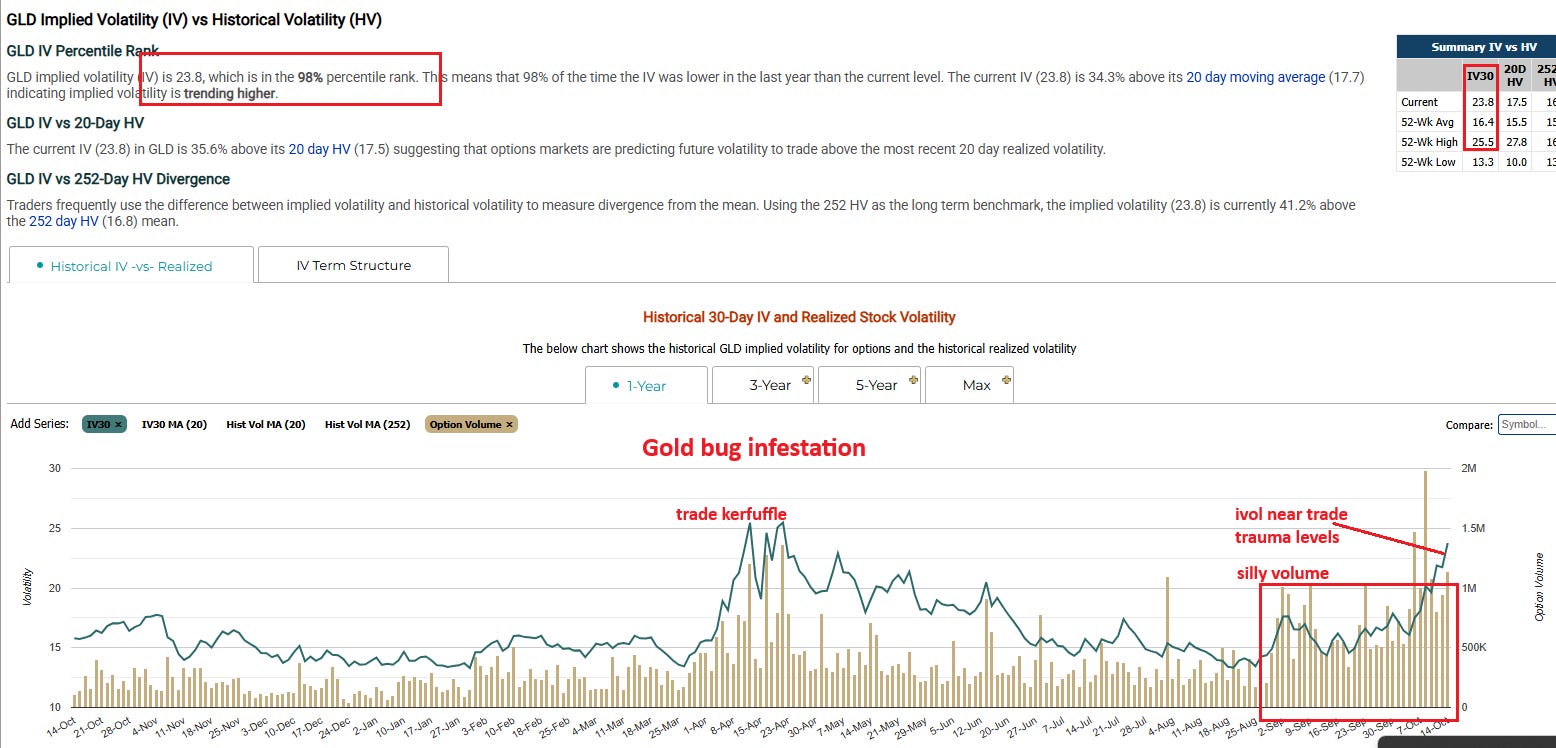Add the Hist Vol MA (252) series
The width and height of the screenshot is (1556, 748).
[368, 424]
